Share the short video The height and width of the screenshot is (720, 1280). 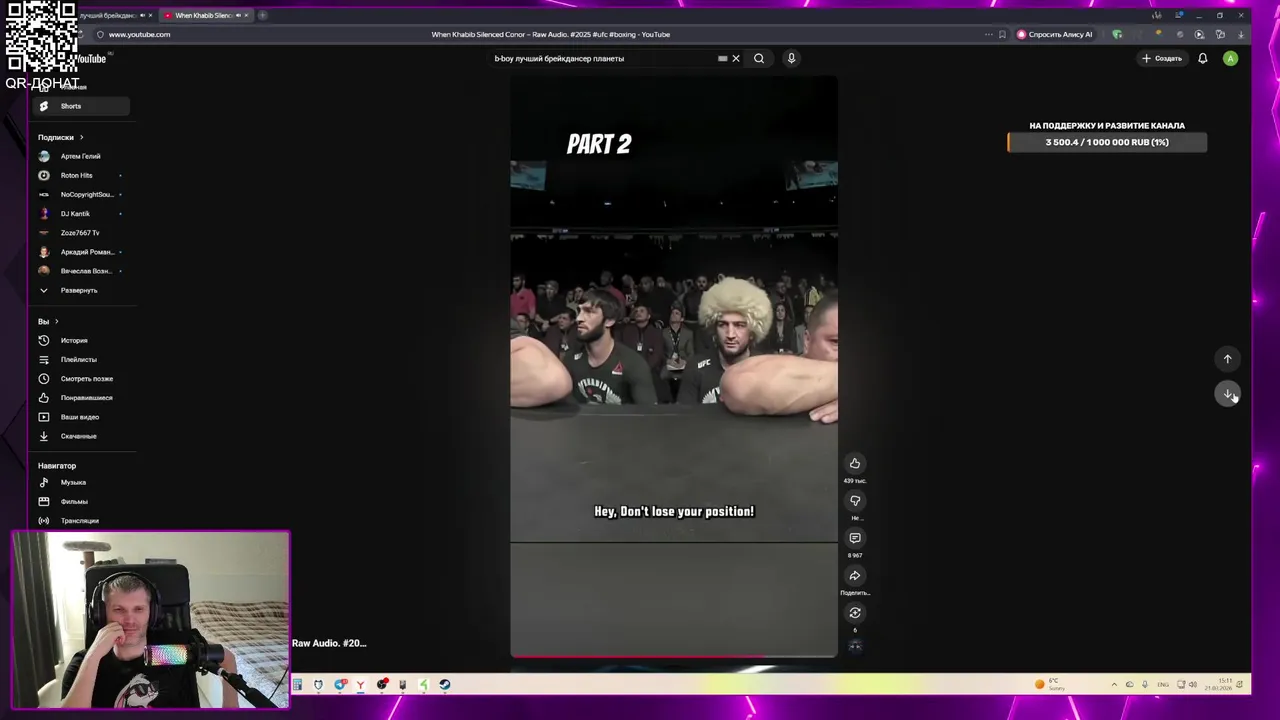(x=855, y=576)
